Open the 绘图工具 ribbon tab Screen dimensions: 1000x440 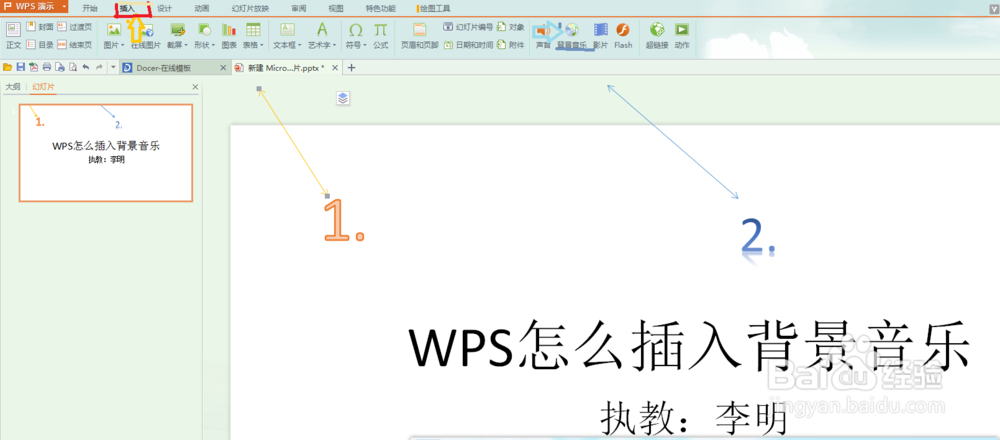(x=434, y=8)
